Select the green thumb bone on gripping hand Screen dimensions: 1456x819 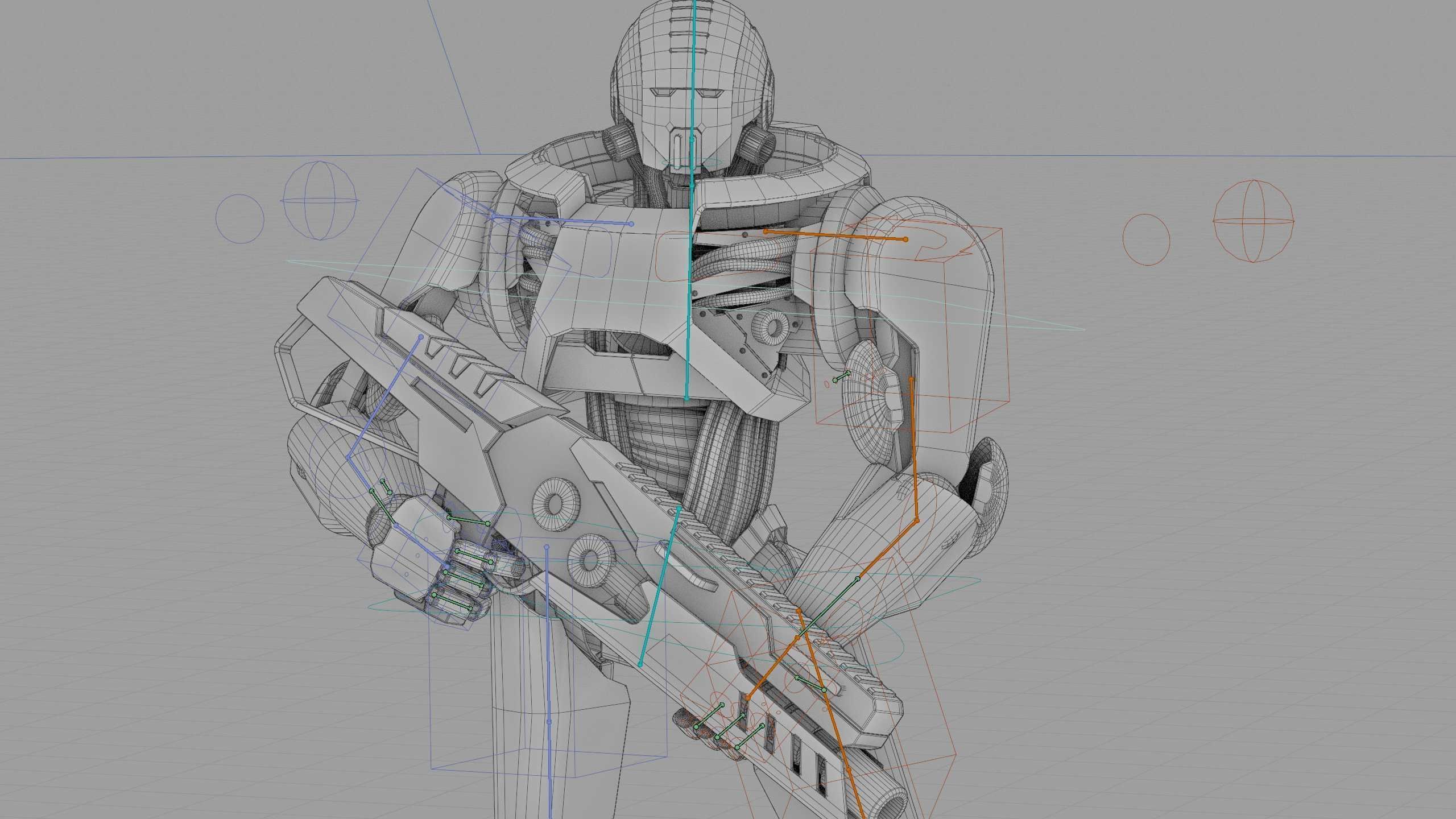(469, 520)
